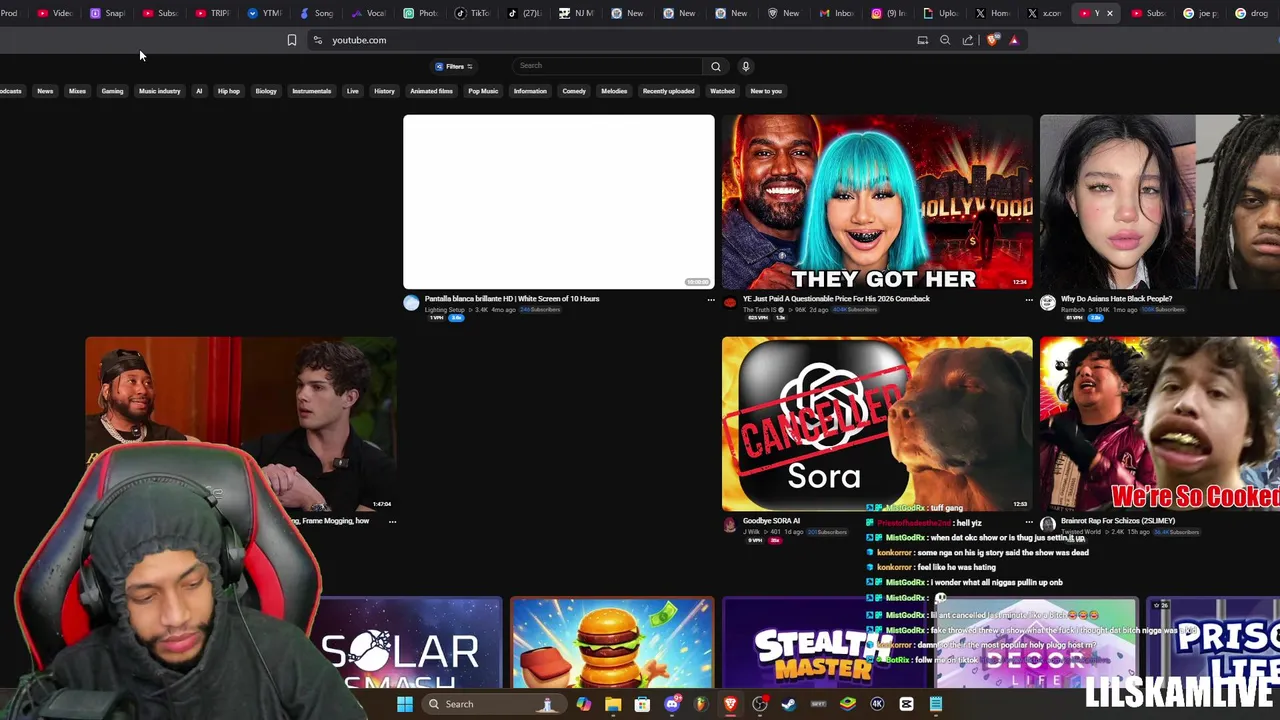Open the Windows Start menu

pos(405,704)
